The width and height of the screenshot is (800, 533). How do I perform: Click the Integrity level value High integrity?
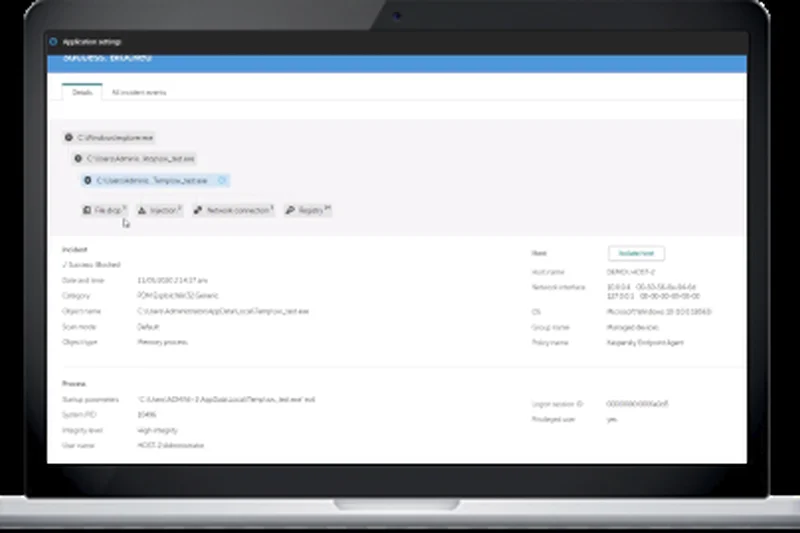(x=158, y=430)
